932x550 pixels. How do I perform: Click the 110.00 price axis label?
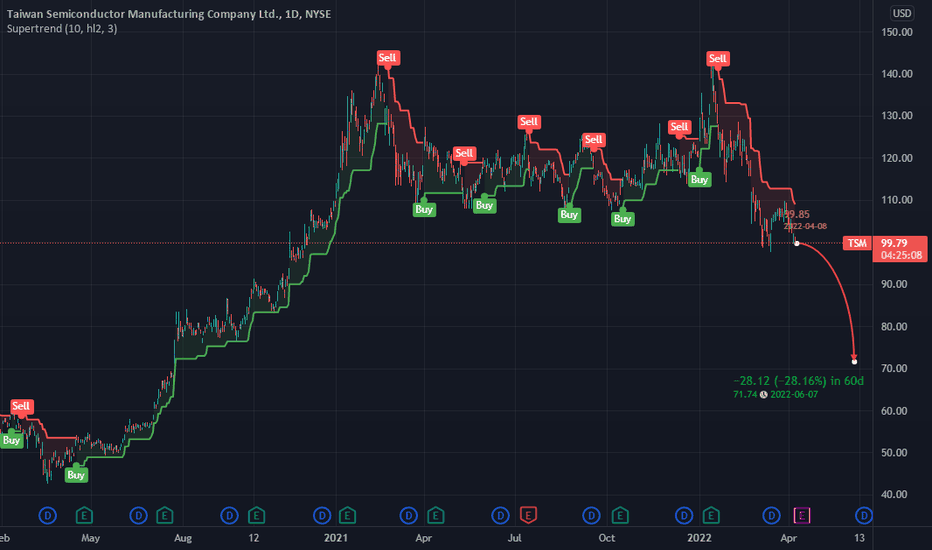coord(897,200)
